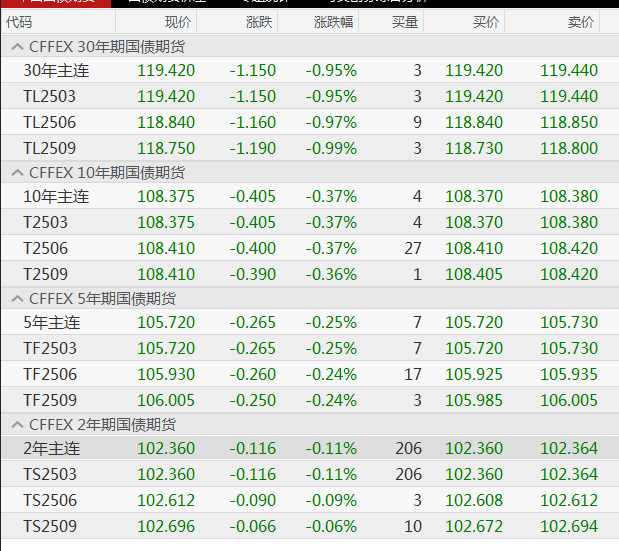Sort by the 买价 column header
This screenshot has height=551, width=619.
(485, 21)
